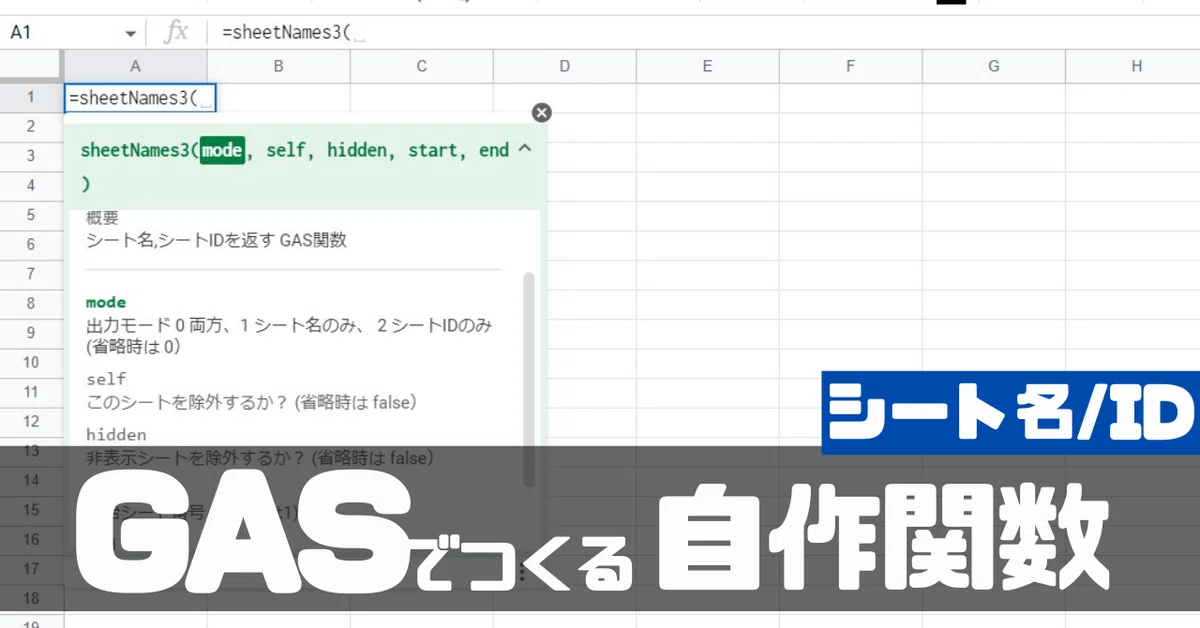Click 'hidden' in the sheetNames3 signature

(357, 150)
